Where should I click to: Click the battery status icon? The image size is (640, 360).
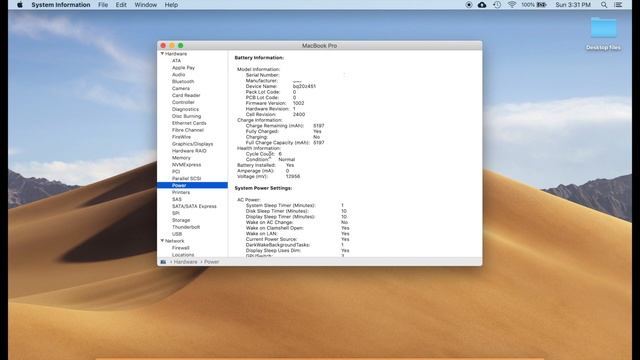tap(542, 5)
